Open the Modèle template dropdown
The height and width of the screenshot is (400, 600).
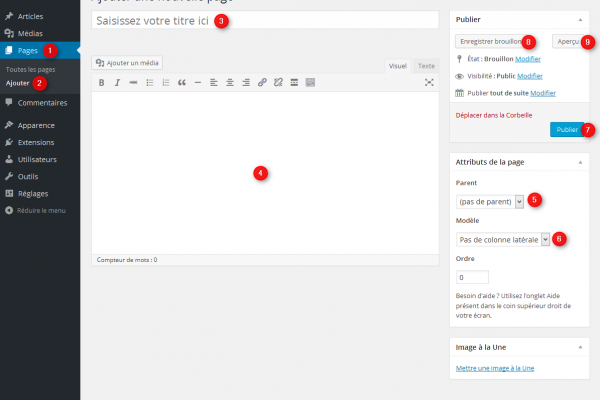[503, 239]
